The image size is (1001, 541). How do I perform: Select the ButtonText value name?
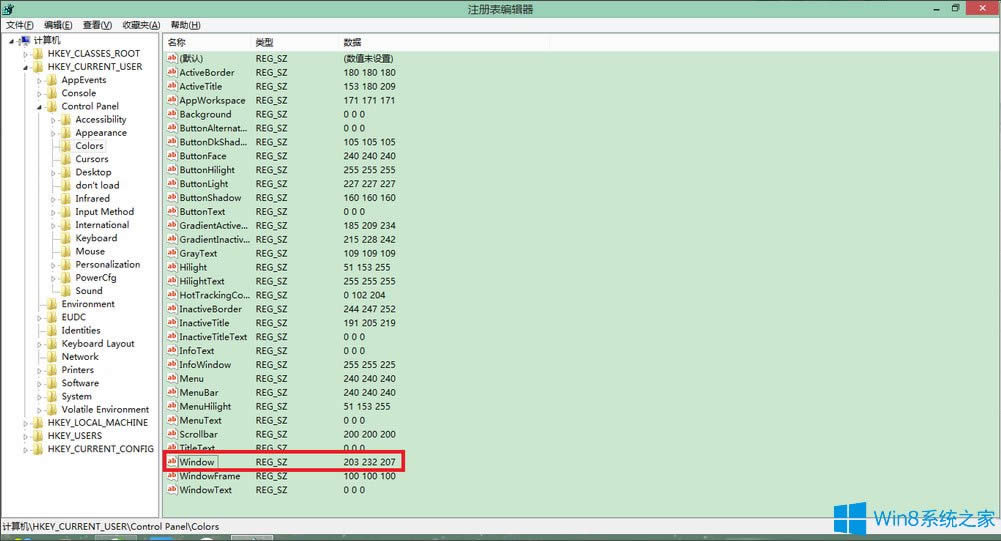pos(202,211)
